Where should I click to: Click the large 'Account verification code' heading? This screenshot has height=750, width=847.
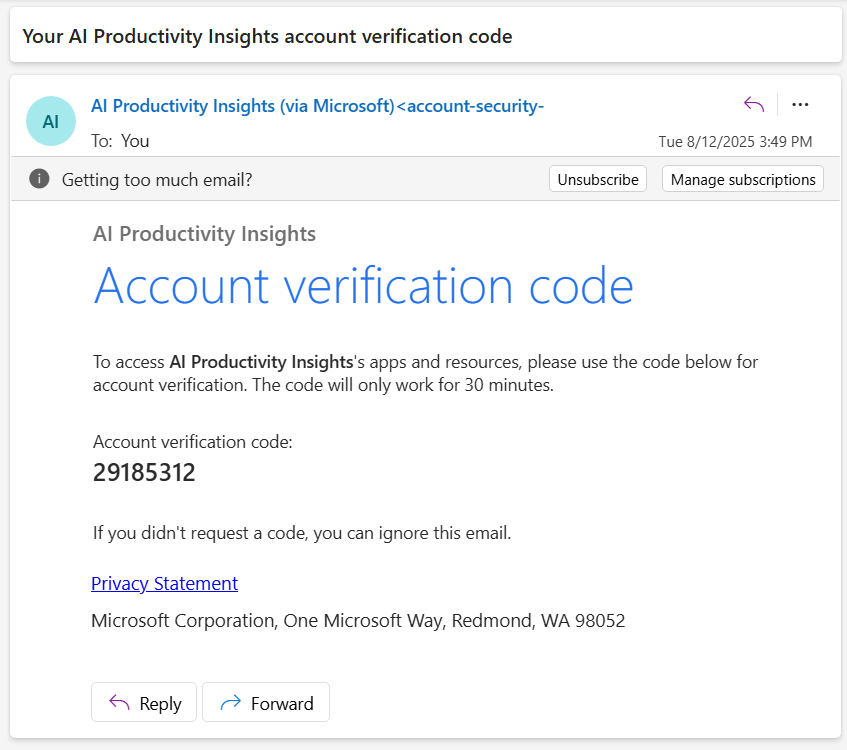tap(363, 286)
